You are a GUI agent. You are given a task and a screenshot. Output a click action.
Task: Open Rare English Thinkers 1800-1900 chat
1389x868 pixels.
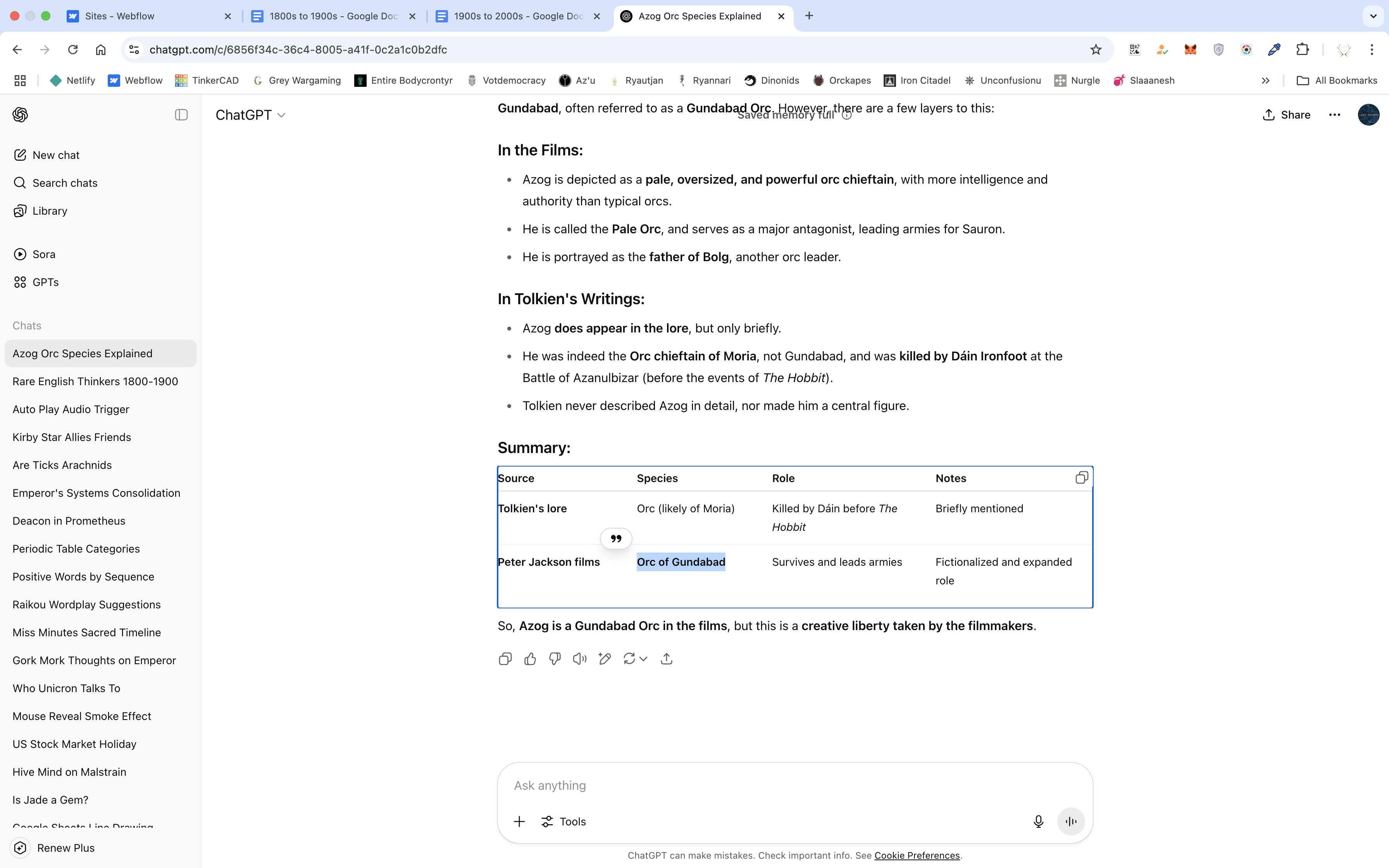95,381
